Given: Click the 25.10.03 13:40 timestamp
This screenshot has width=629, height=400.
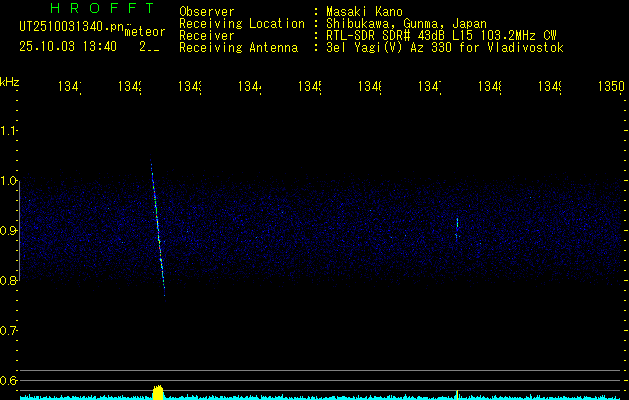Looking at the screenshot, I should coord(67,46).
